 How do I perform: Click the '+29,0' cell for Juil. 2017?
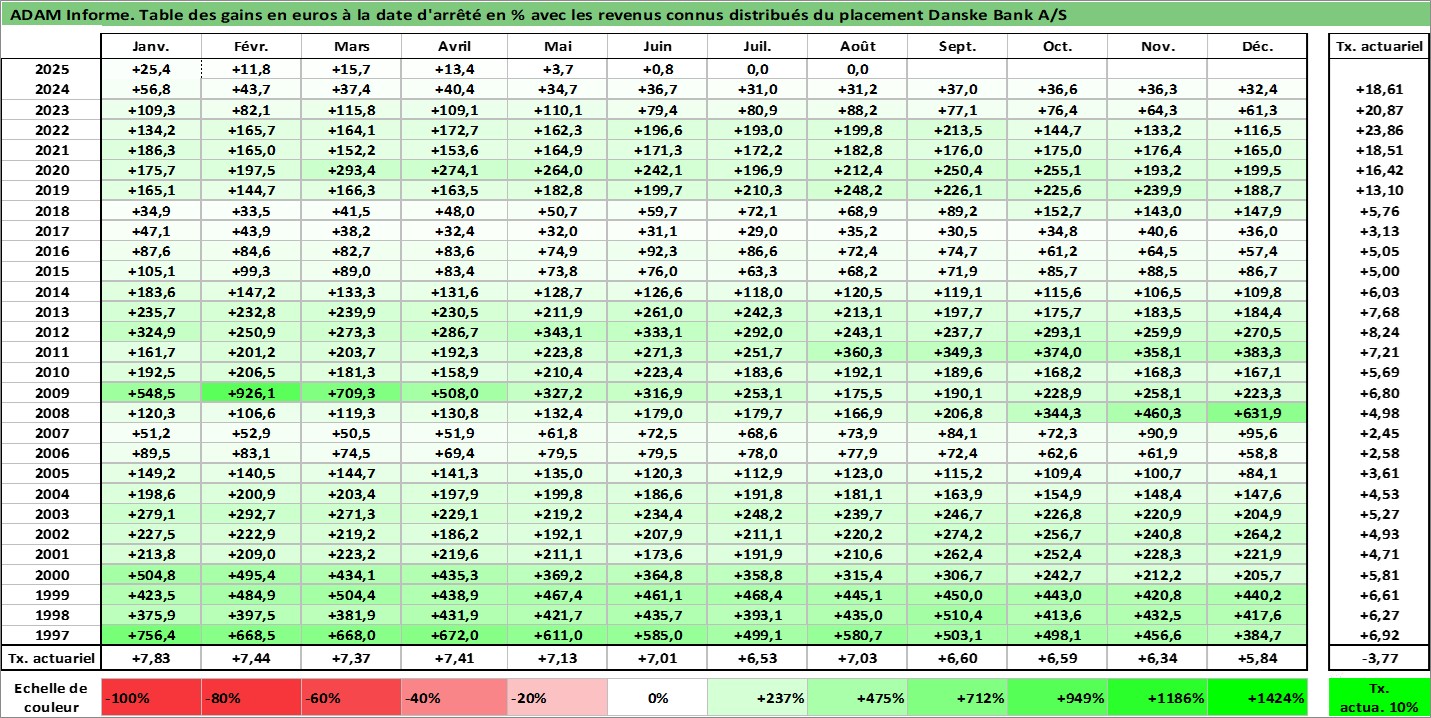pos(757,231)
